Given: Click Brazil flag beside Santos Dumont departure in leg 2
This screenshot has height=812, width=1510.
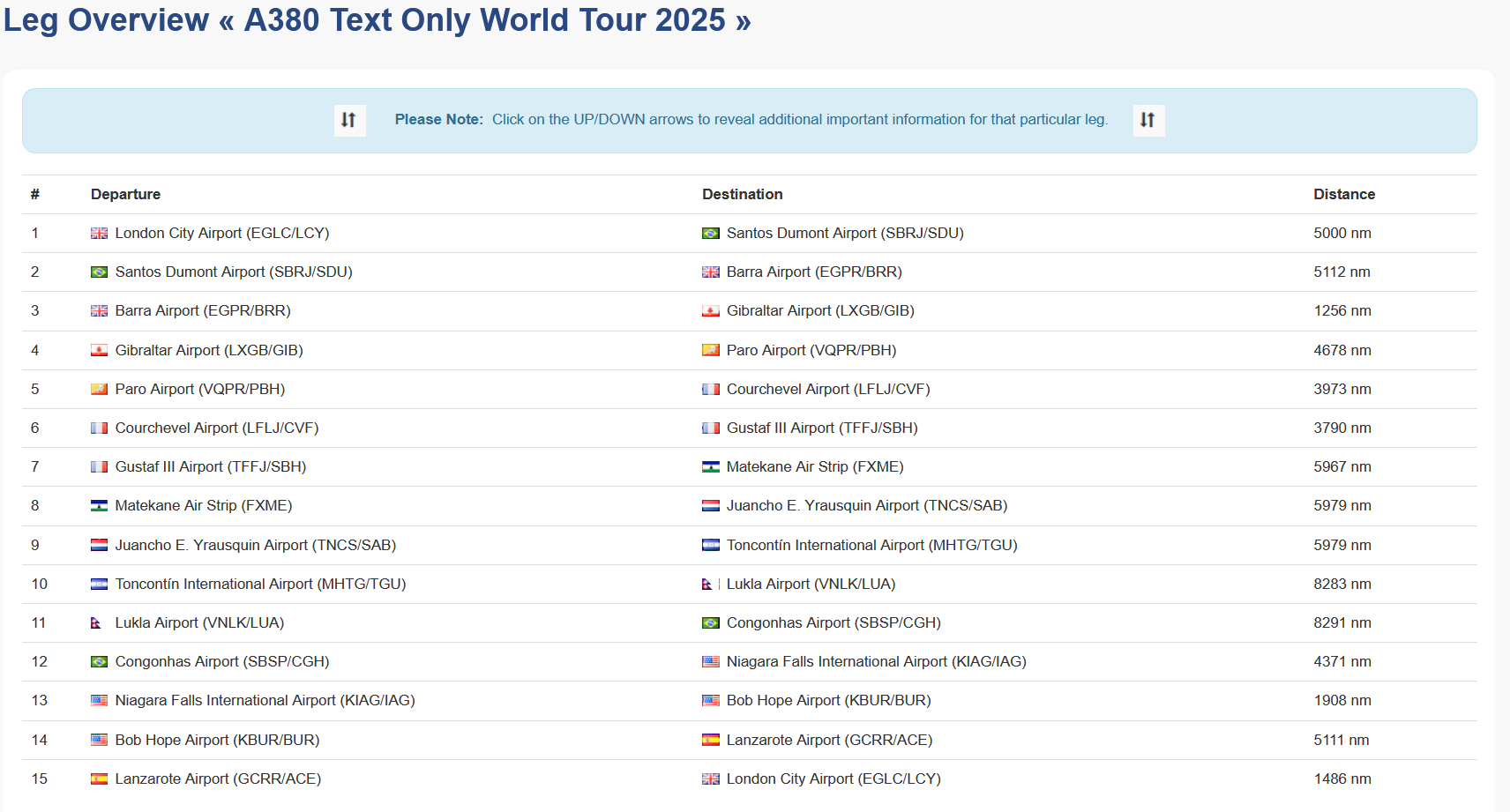Looking at the screenshot, I should click(x=100, y=272).
